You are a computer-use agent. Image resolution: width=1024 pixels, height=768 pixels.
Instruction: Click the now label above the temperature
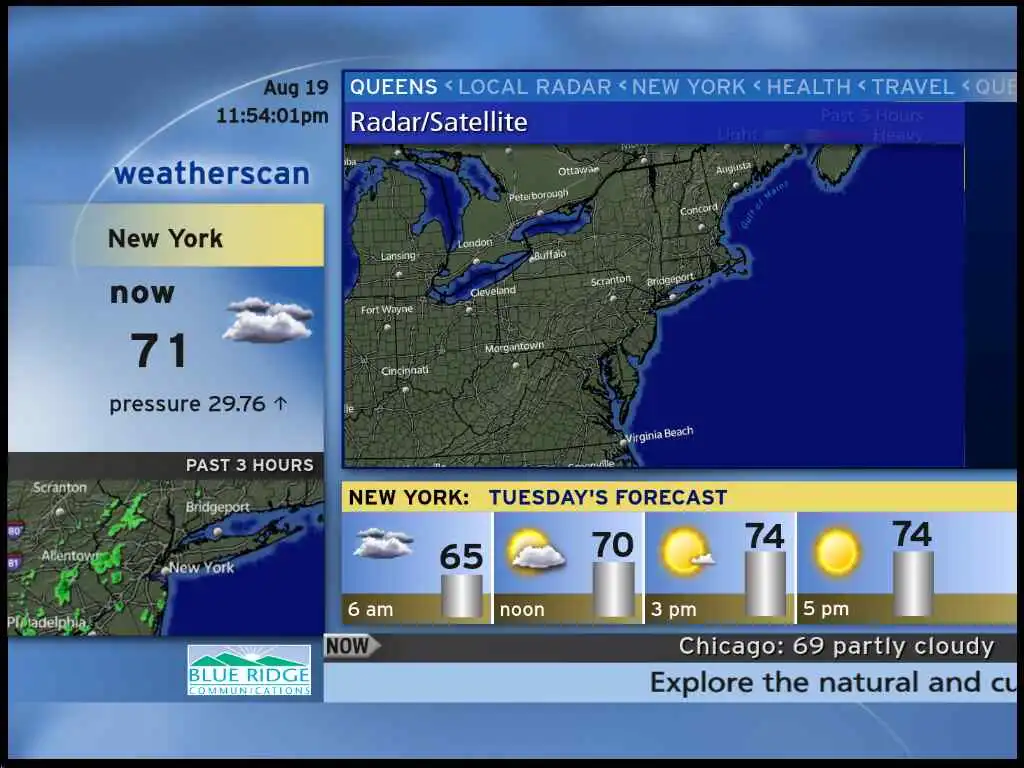pyautogui.click(x=142, y=293)
